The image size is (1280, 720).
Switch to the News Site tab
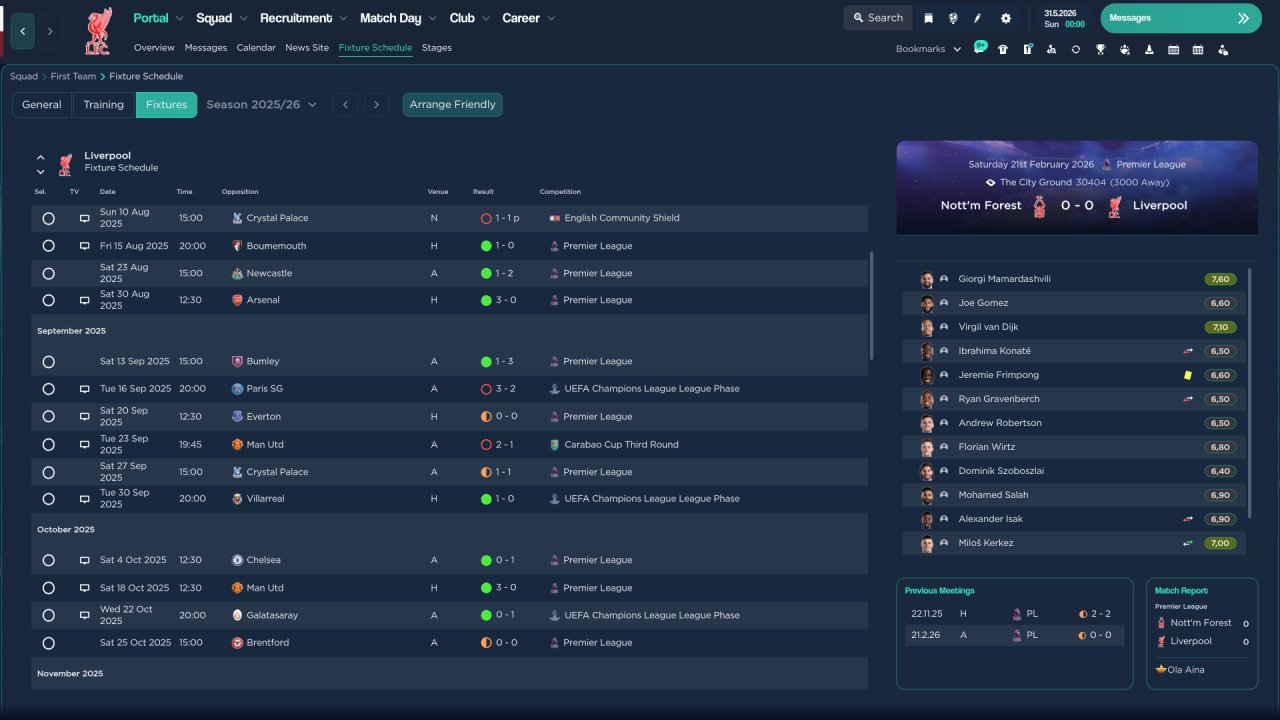(x=307, y=48)
